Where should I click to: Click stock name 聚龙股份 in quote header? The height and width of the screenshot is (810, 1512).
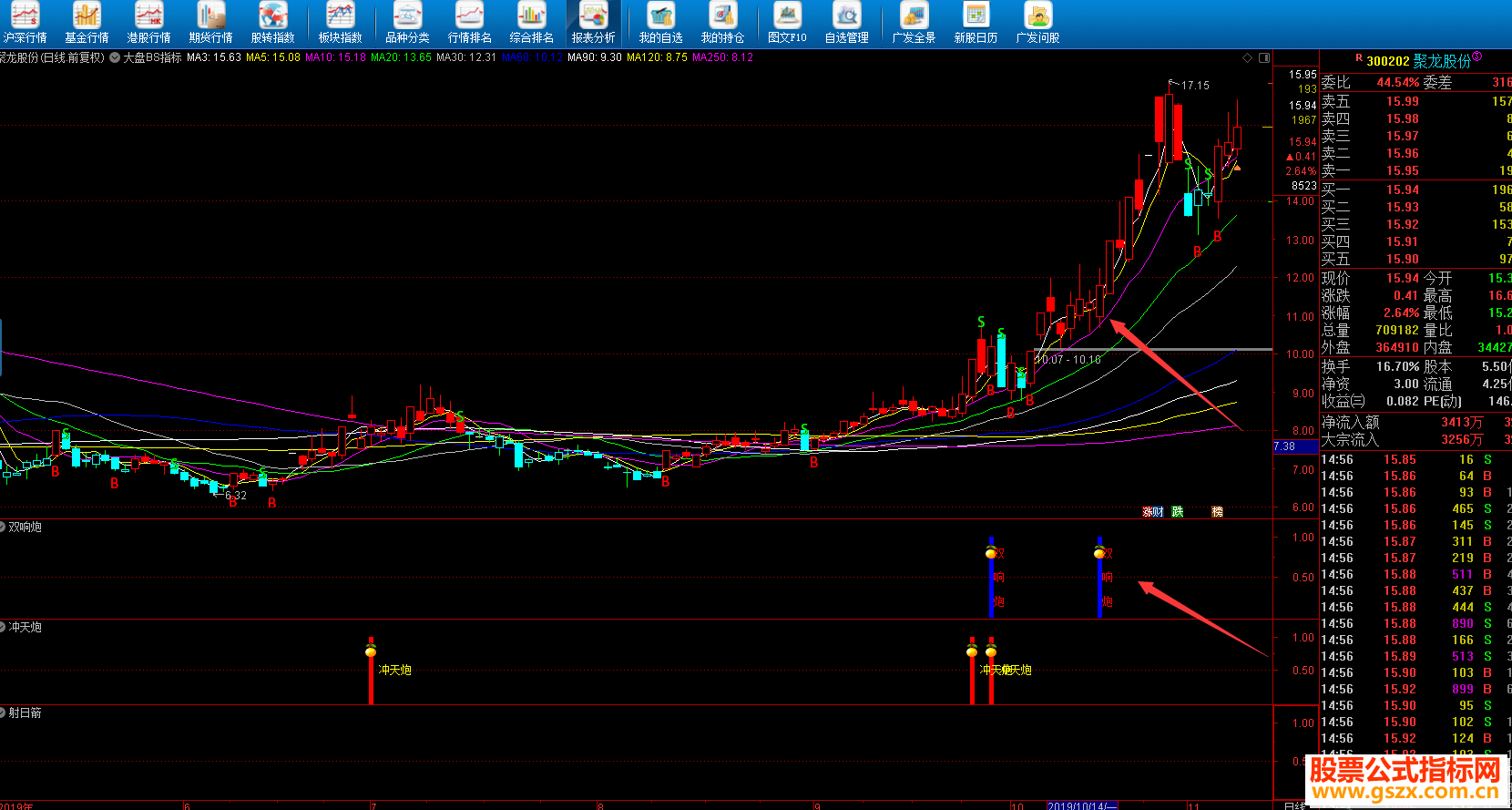pyautogui.click(x=1442, y=61)
